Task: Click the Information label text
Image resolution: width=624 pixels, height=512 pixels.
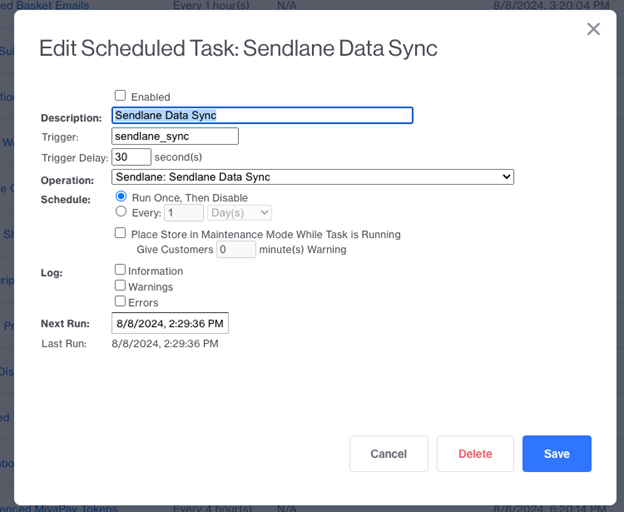Action: tap(156, 271)
